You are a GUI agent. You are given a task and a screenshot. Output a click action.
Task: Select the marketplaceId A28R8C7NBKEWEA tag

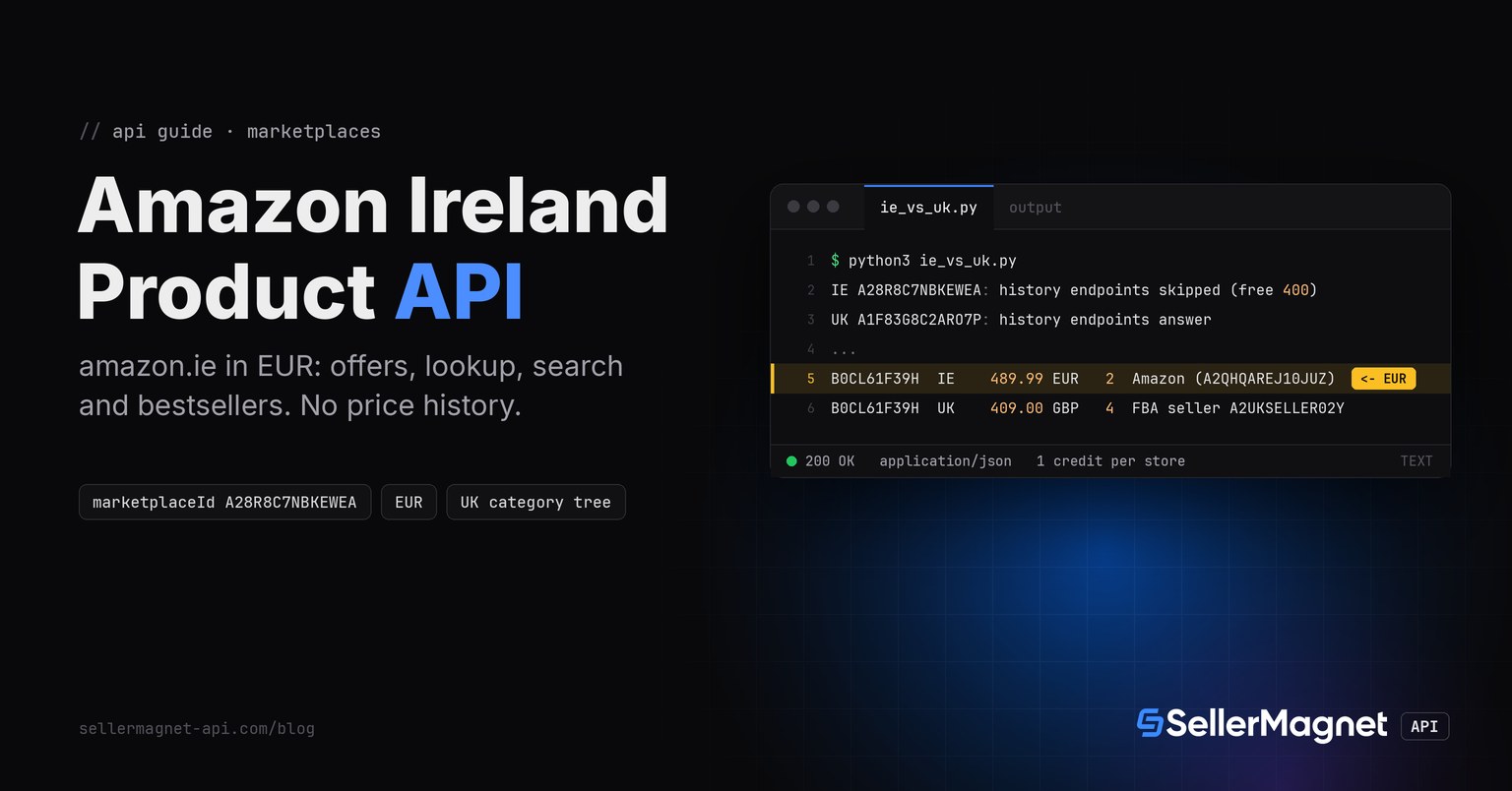pos(224,502)
